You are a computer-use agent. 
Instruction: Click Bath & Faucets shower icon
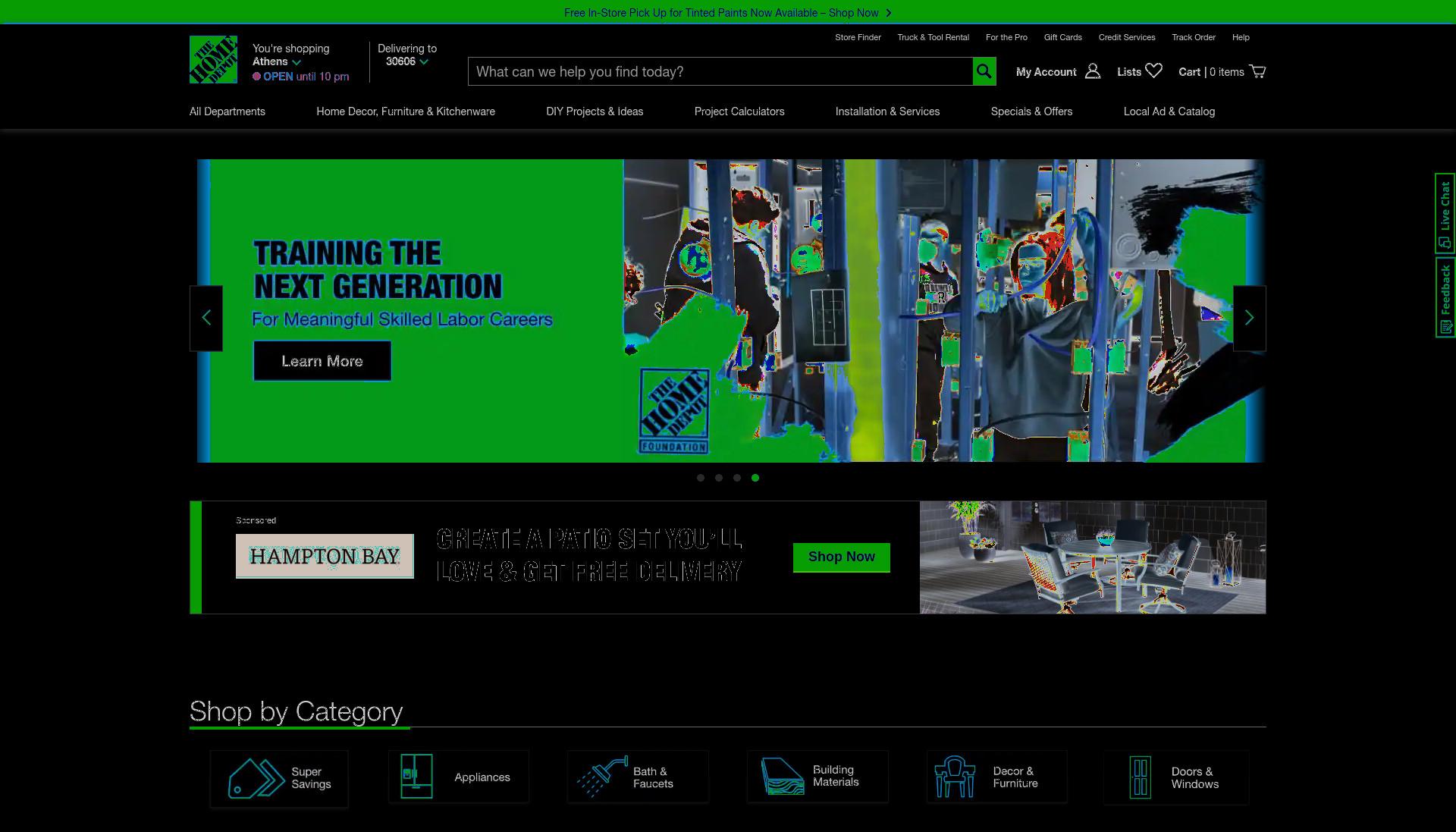point(602,776)
